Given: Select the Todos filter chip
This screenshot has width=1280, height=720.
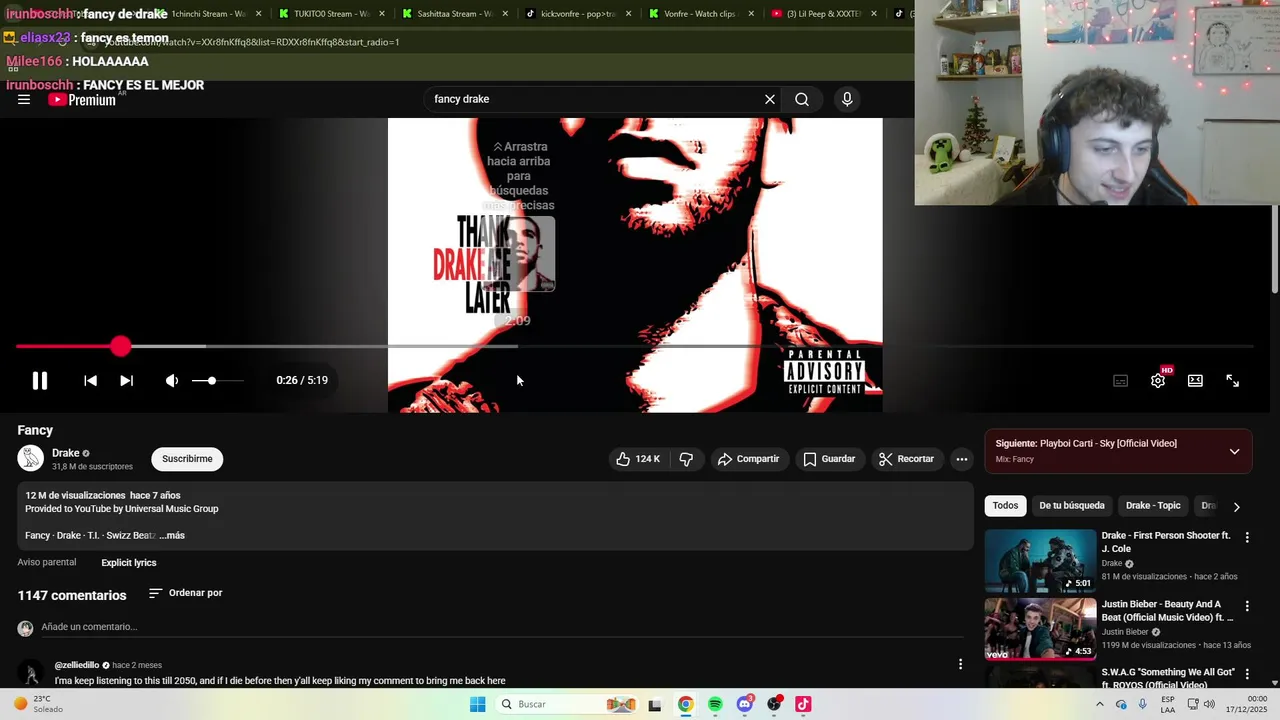Looking at the screenshot, I should [x=1005, y=506].
